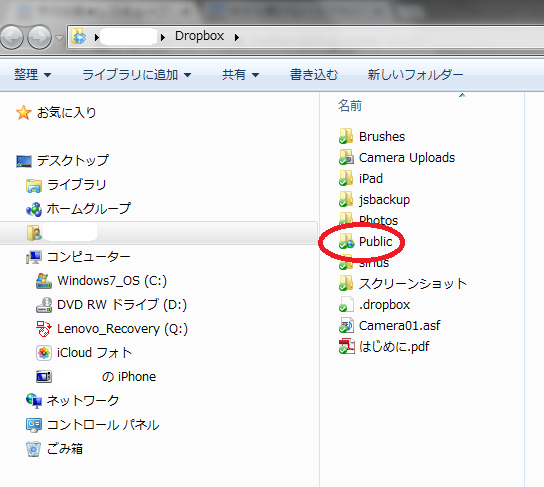Click the ホームグループ spheres icon
Screen dimensions: 544x487
[x=34, y=209]
